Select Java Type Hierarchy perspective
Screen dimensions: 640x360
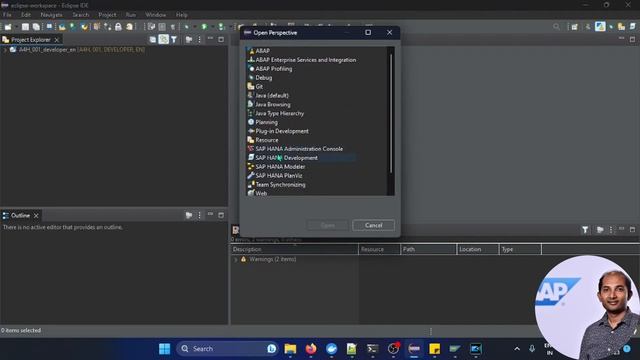point(276,113)
